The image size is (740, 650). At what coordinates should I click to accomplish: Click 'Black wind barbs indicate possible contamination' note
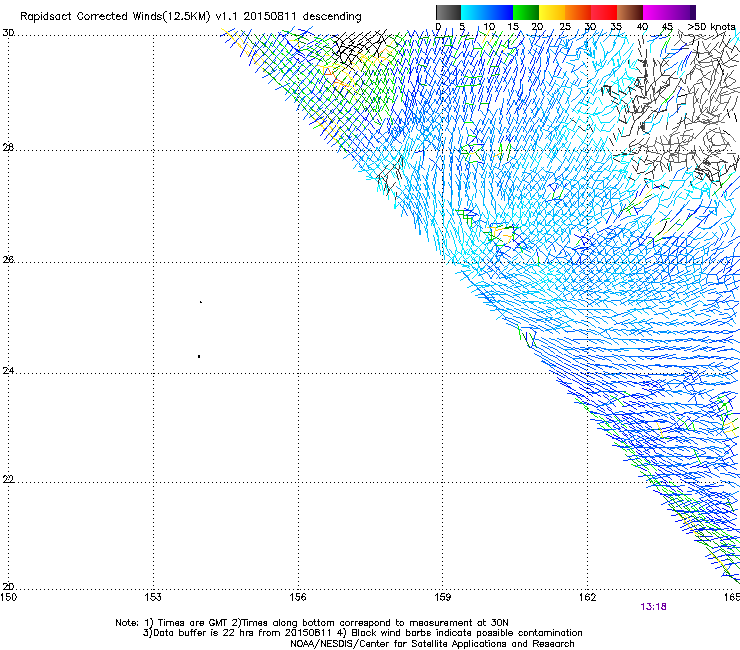pos(467,633)
